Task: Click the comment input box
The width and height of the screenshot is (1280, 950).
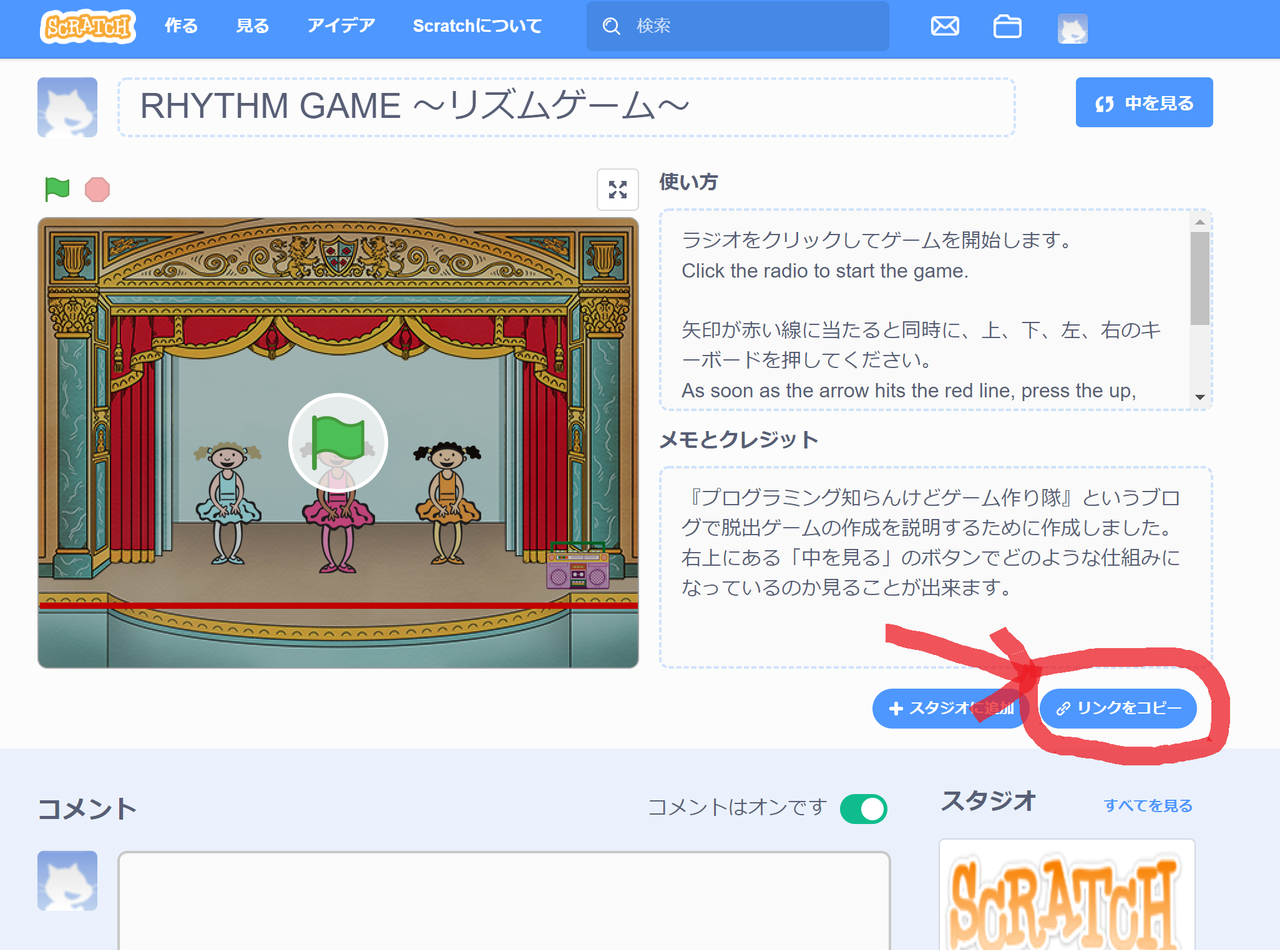Action: [x=503, y=900]
